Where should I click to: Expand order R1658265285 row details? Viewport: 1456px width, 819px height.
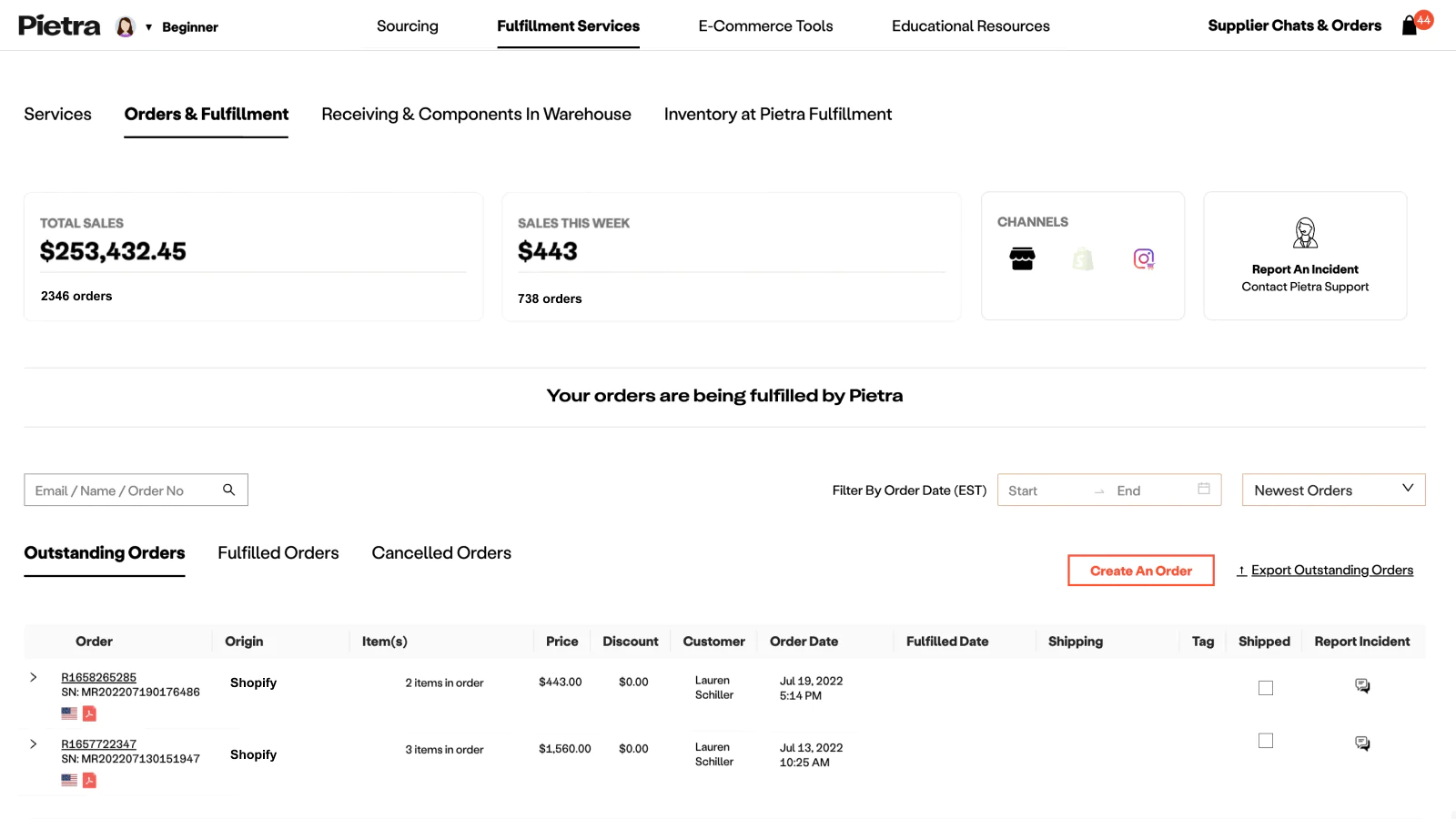pos(34,677)
